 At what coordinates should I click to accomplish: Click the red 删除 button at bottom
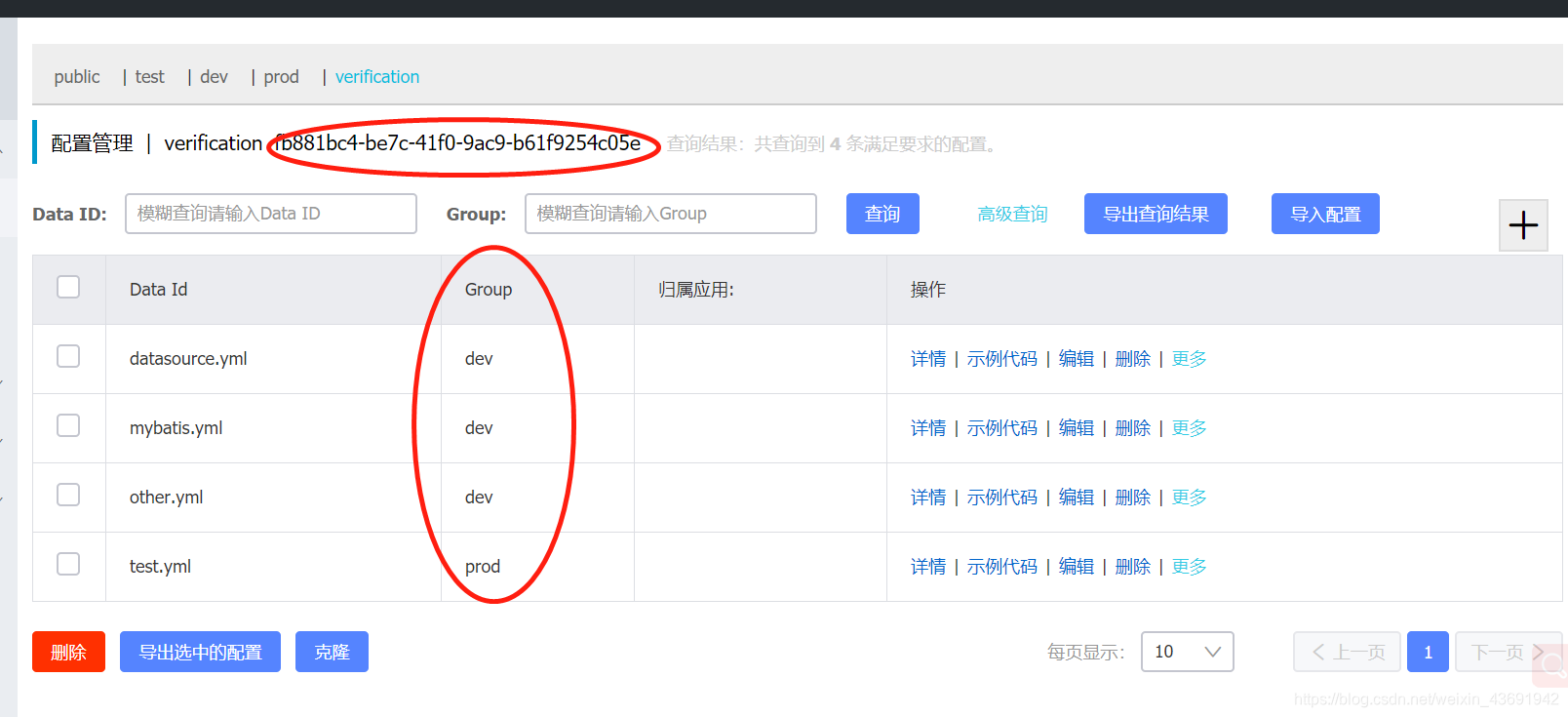(x=68, y=652)
